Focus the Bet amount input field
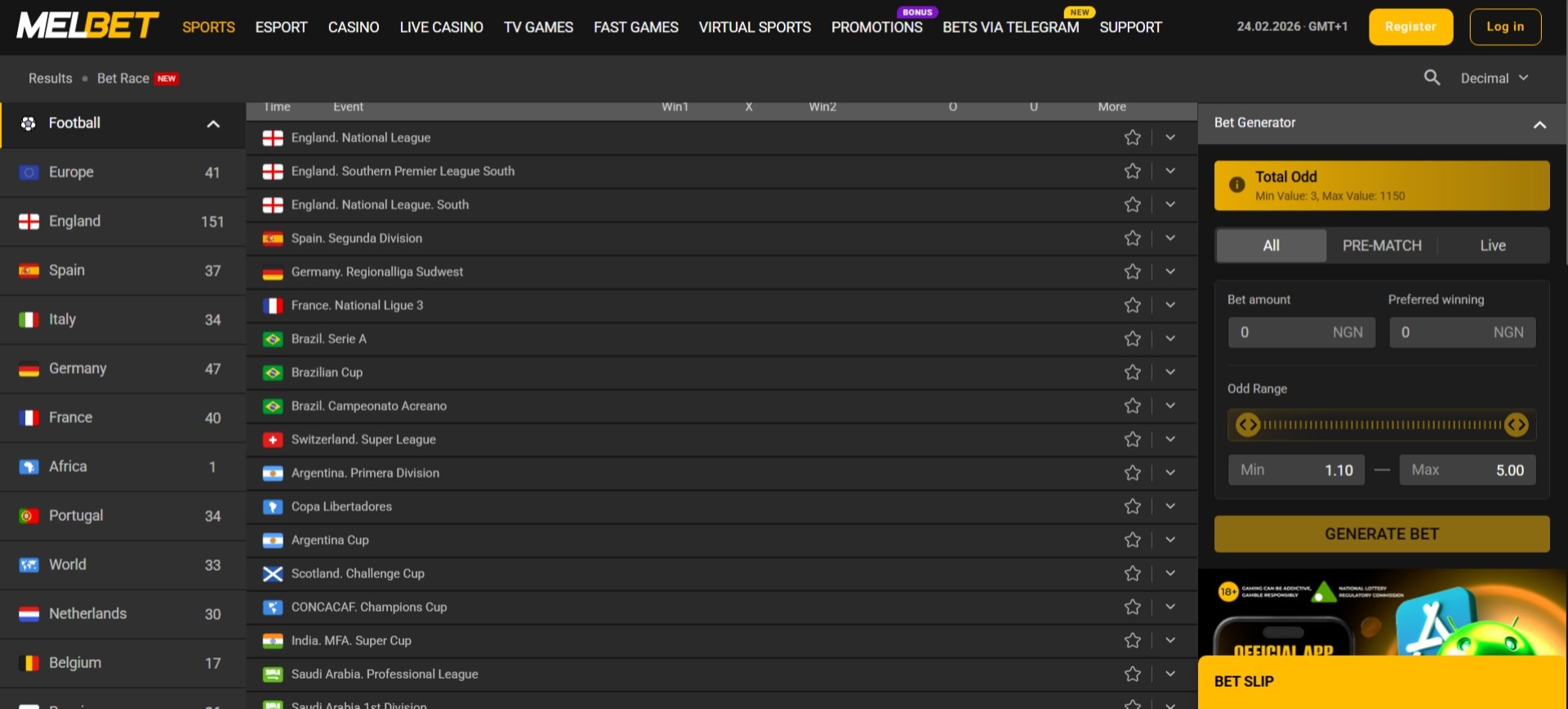1568x709 pixels. tap(1302, 332)
